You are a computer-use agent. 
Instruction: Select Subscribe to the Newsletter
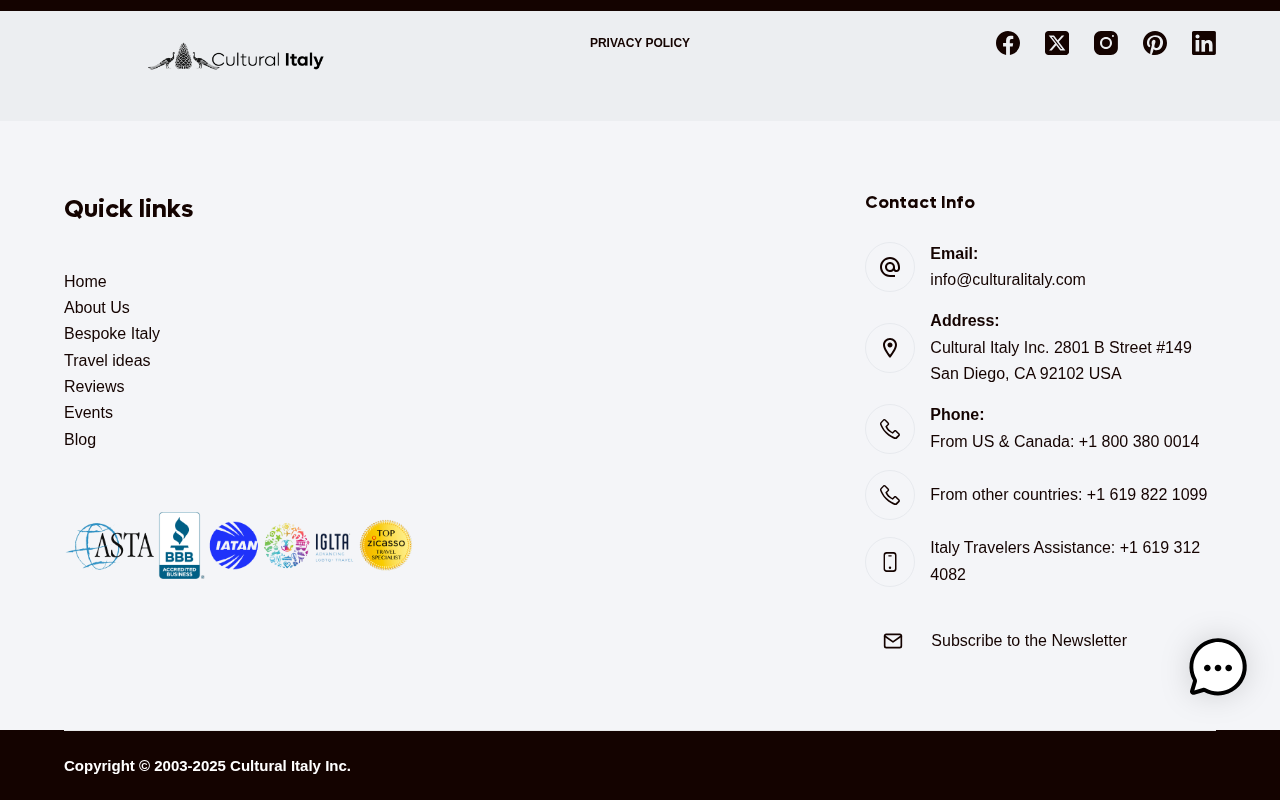[x=1029, y=641]
